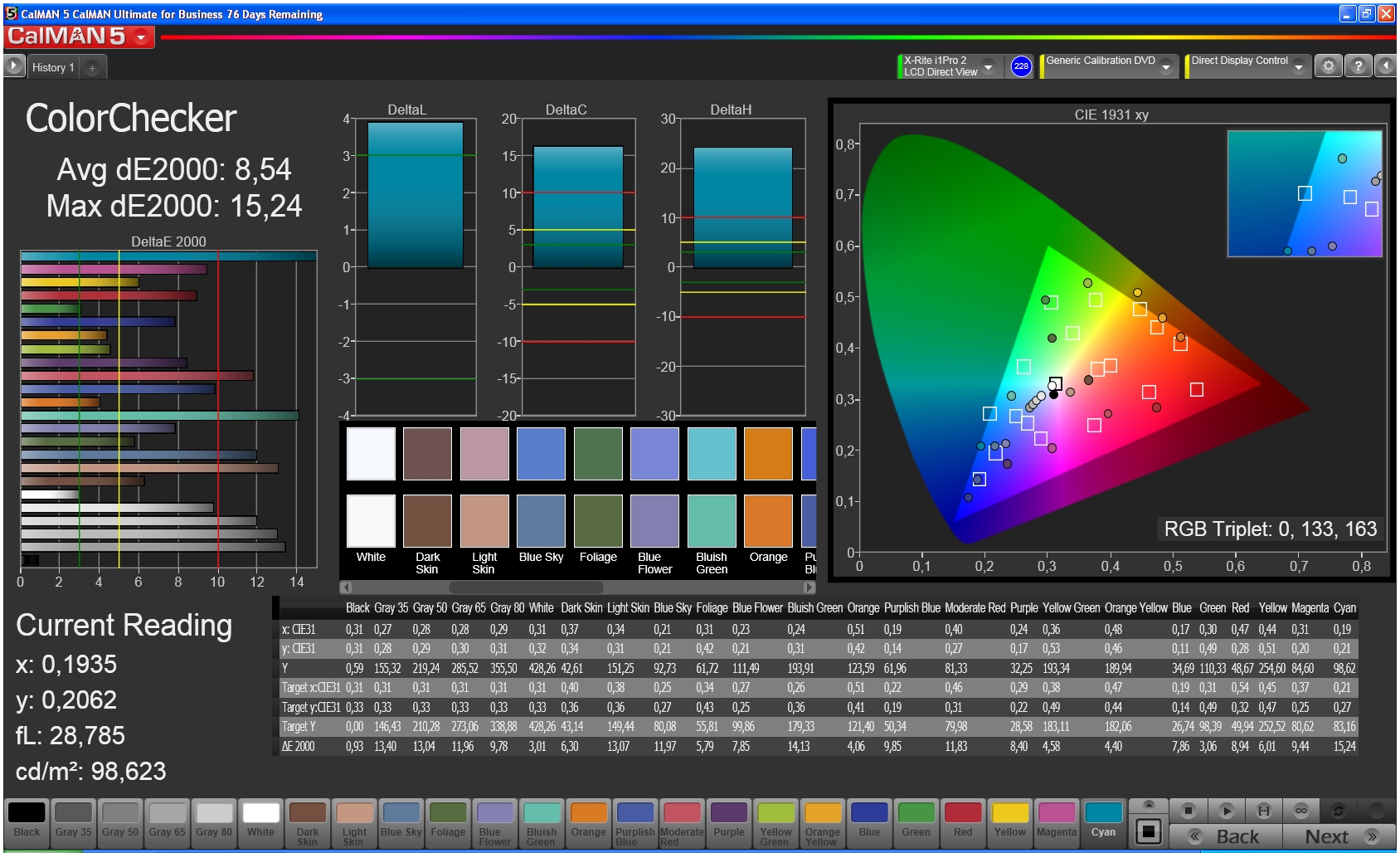
Task: Select the Green patch button
Action: click(x=916, y=822)
